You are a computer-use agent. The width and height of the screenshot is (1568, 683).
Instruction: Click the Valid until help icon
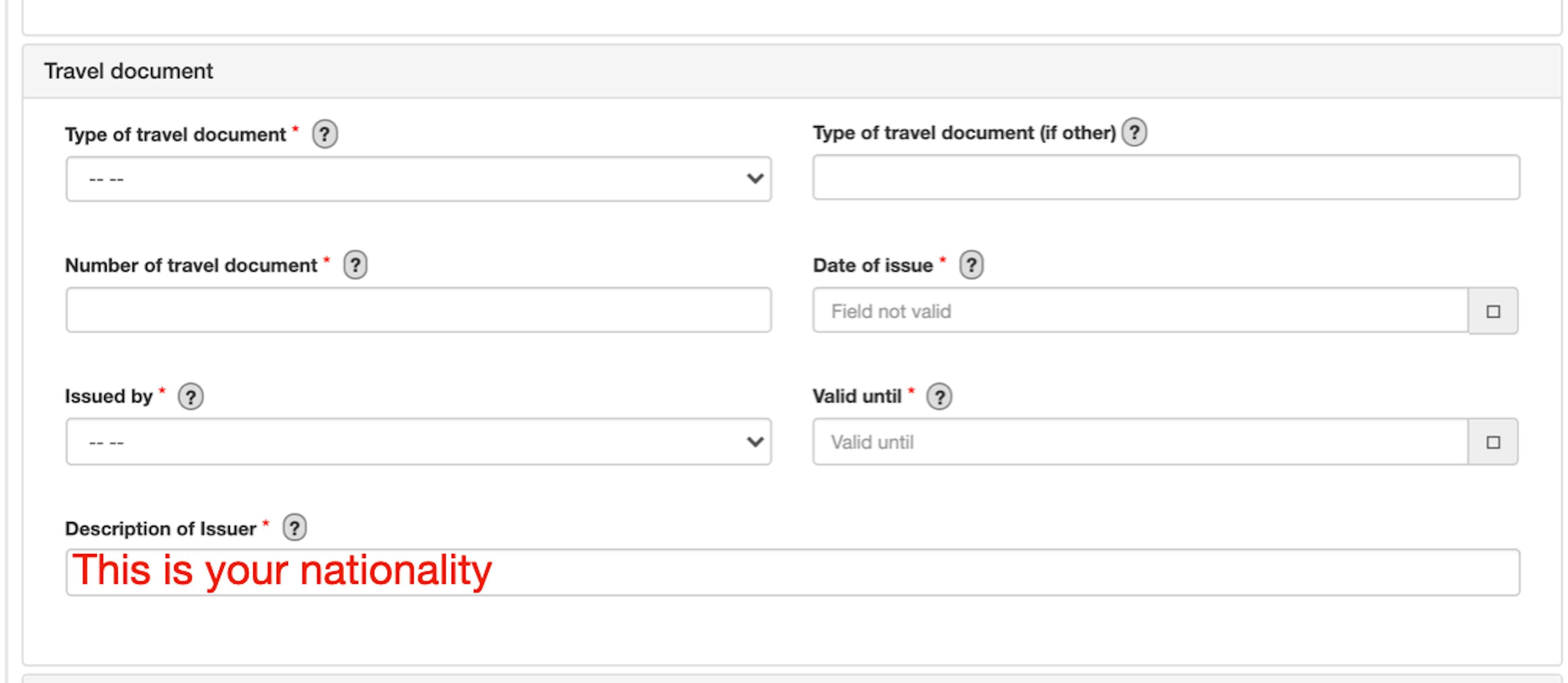939,396
